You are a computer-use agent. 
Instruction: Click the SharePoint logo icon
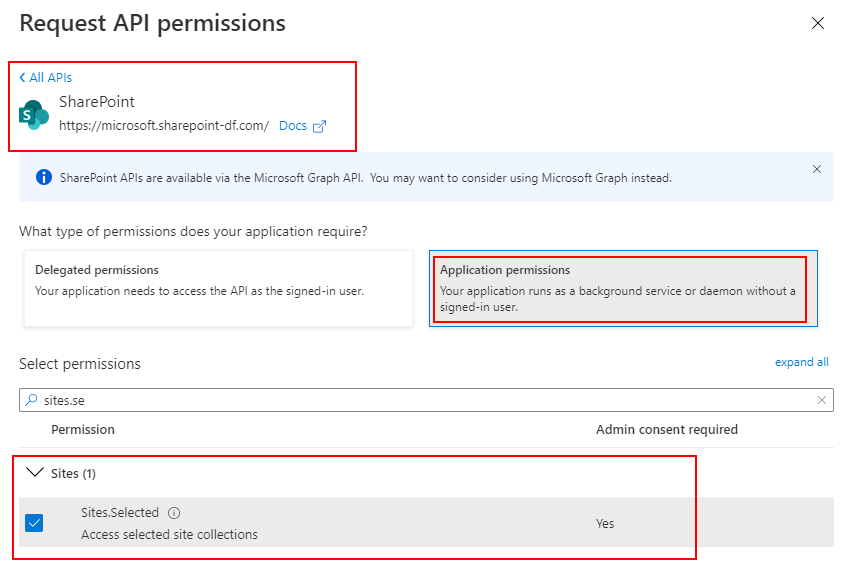coord(34,115)
